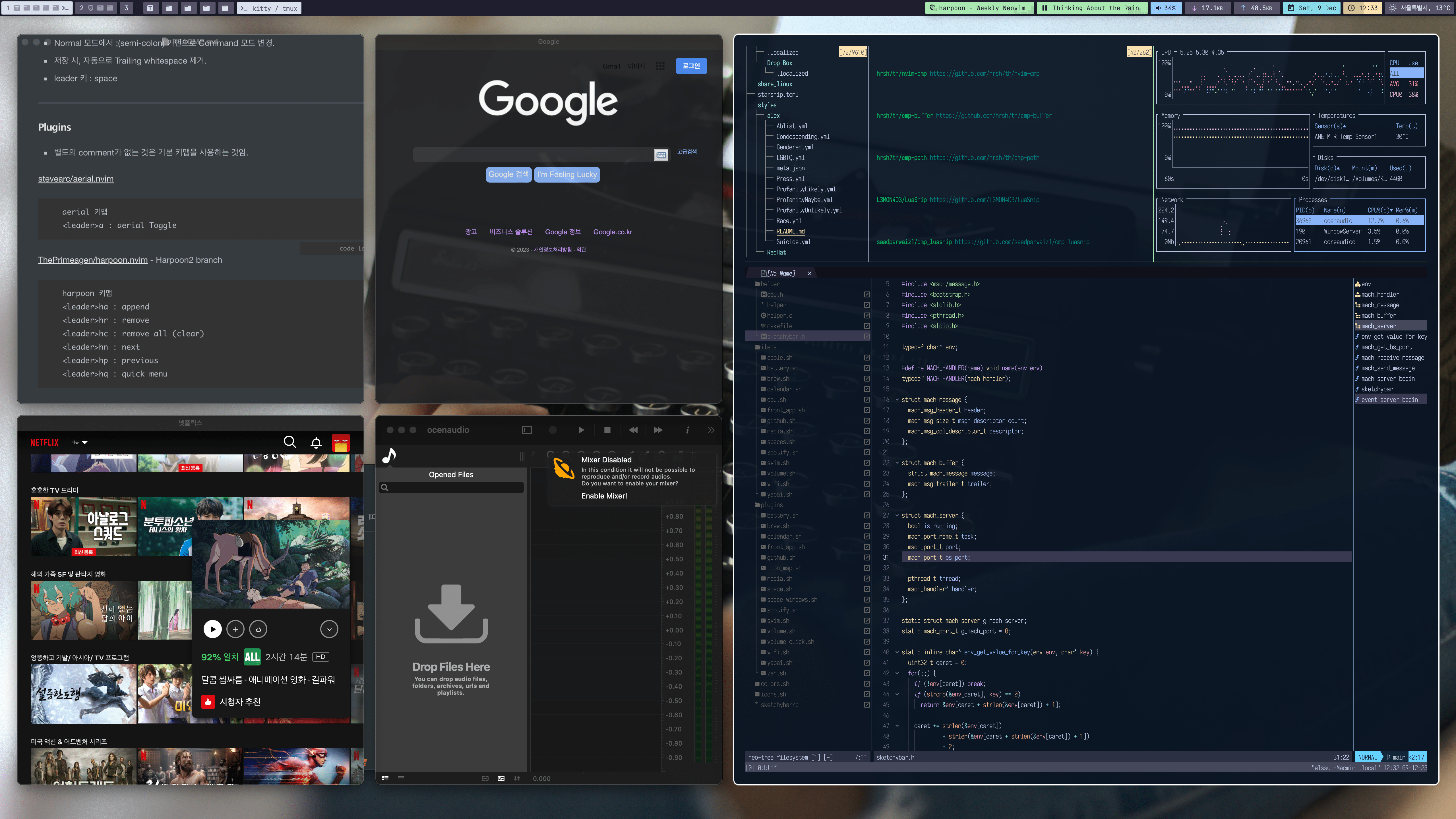Image resolution: width=1456 pixels, height=819 pixels.
Task: Toggle ocenaudio sidebar panel icon
Action: tap(527, 430)
